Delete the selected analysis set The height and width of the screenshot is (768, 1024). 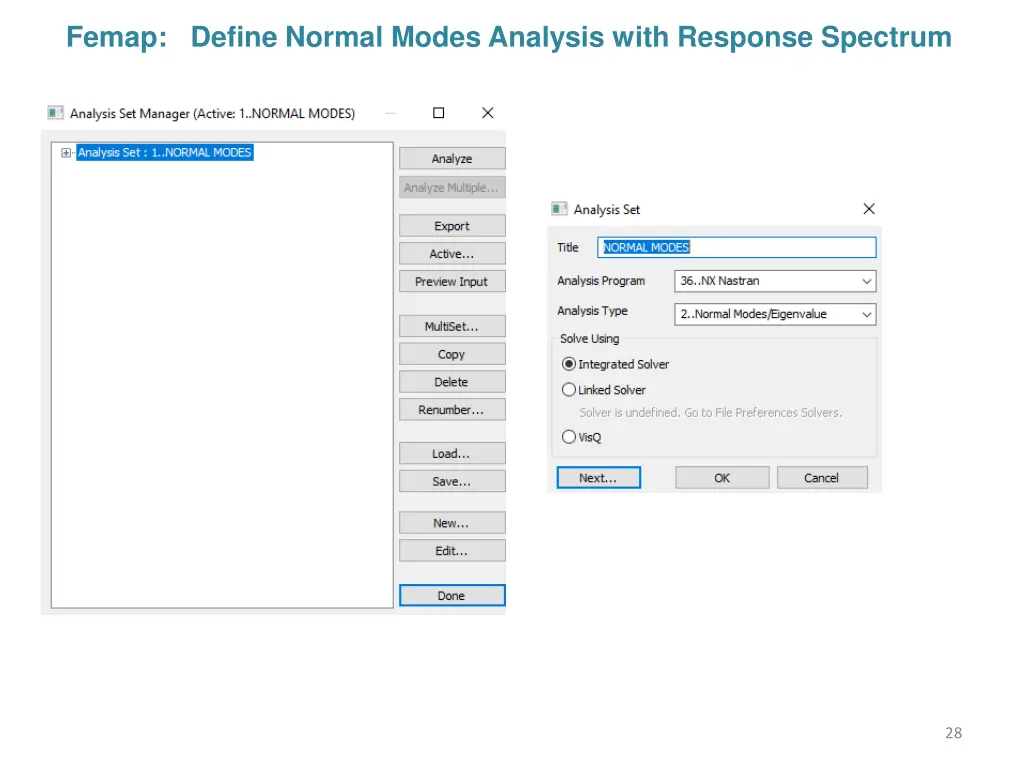[452, 382]
